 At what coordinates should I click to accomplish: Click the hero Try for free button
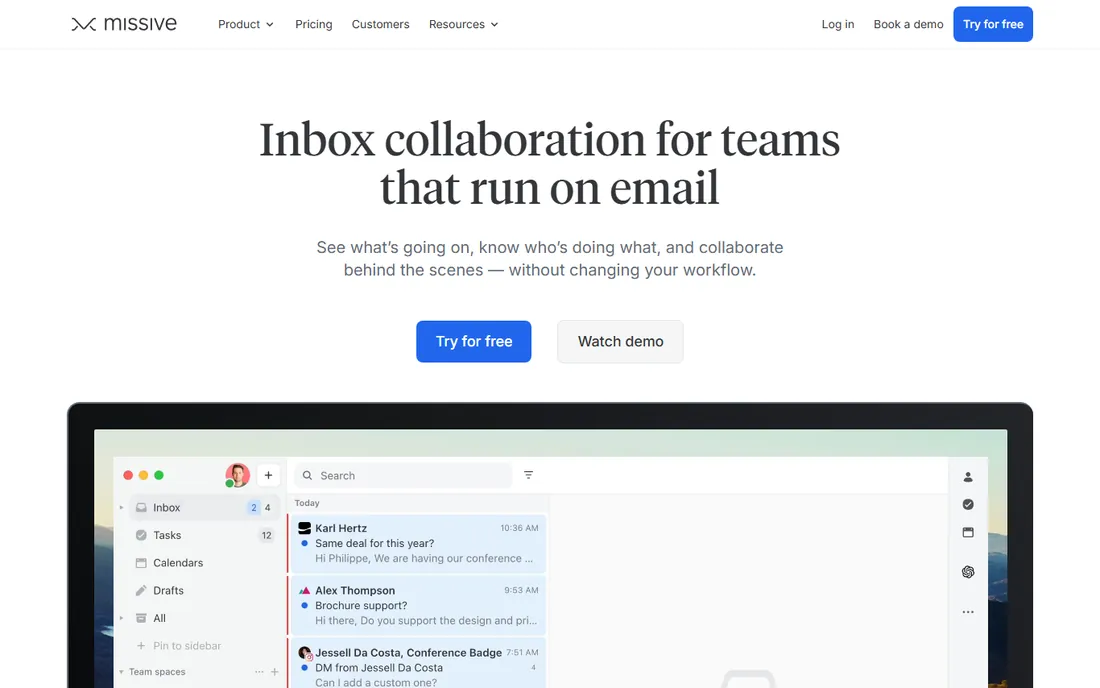tap(474, 342)
